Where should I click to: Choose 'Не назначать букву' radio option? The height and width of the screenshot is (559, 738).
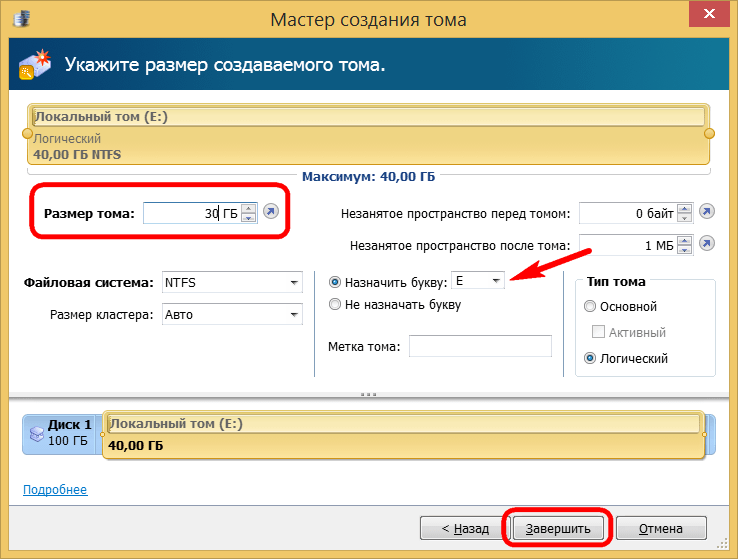click(335, 304)
